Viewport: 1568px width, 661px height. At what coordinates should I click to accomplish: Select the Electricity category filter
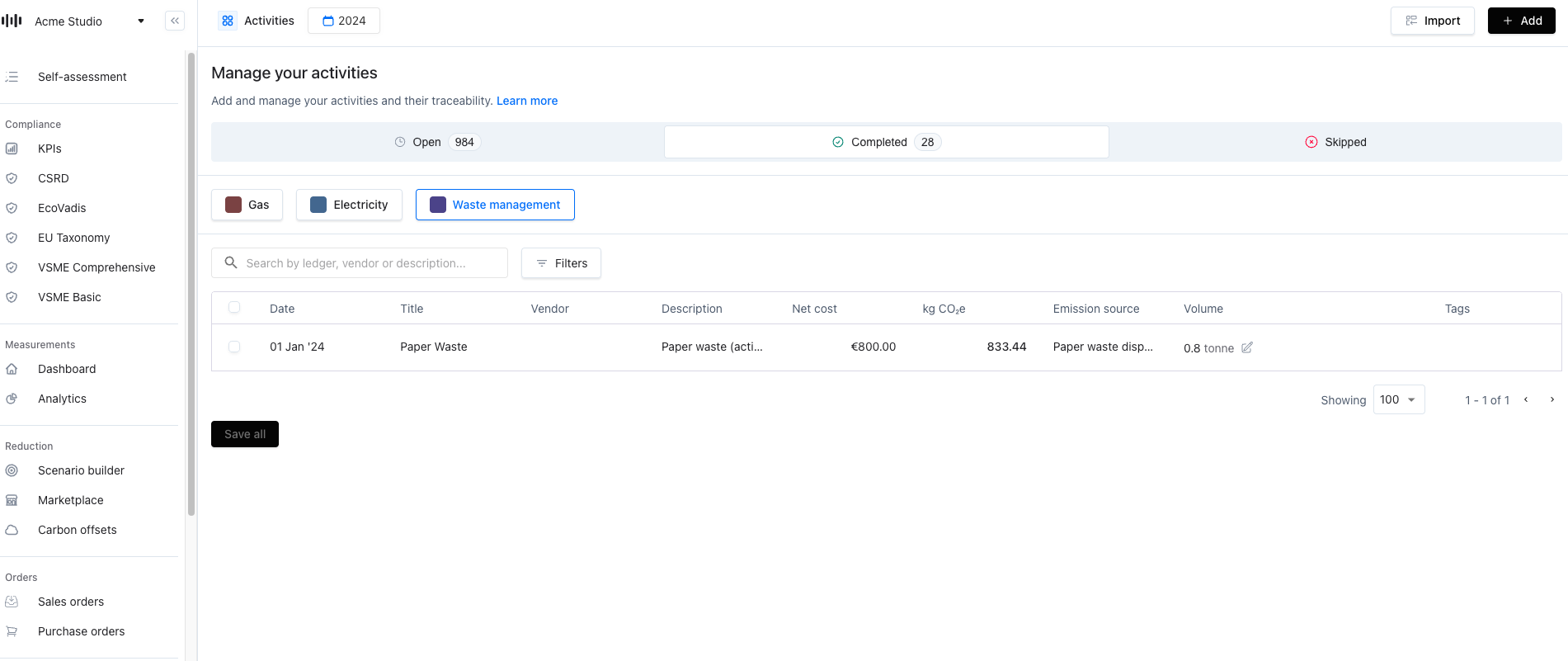tap(349, 205)
